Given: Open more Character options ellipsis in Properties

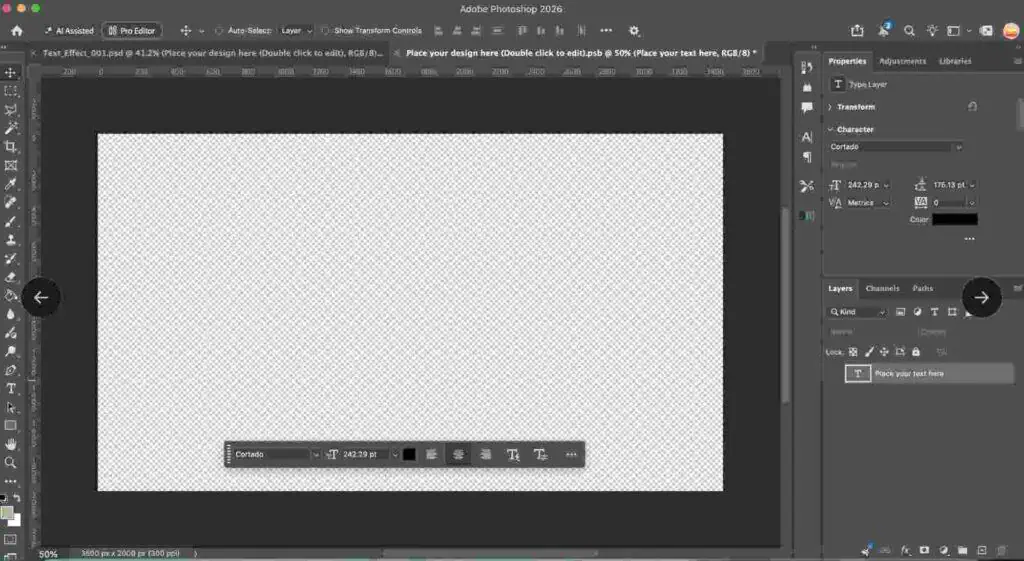Looking at the screenshot, I should tap(970, 239).
